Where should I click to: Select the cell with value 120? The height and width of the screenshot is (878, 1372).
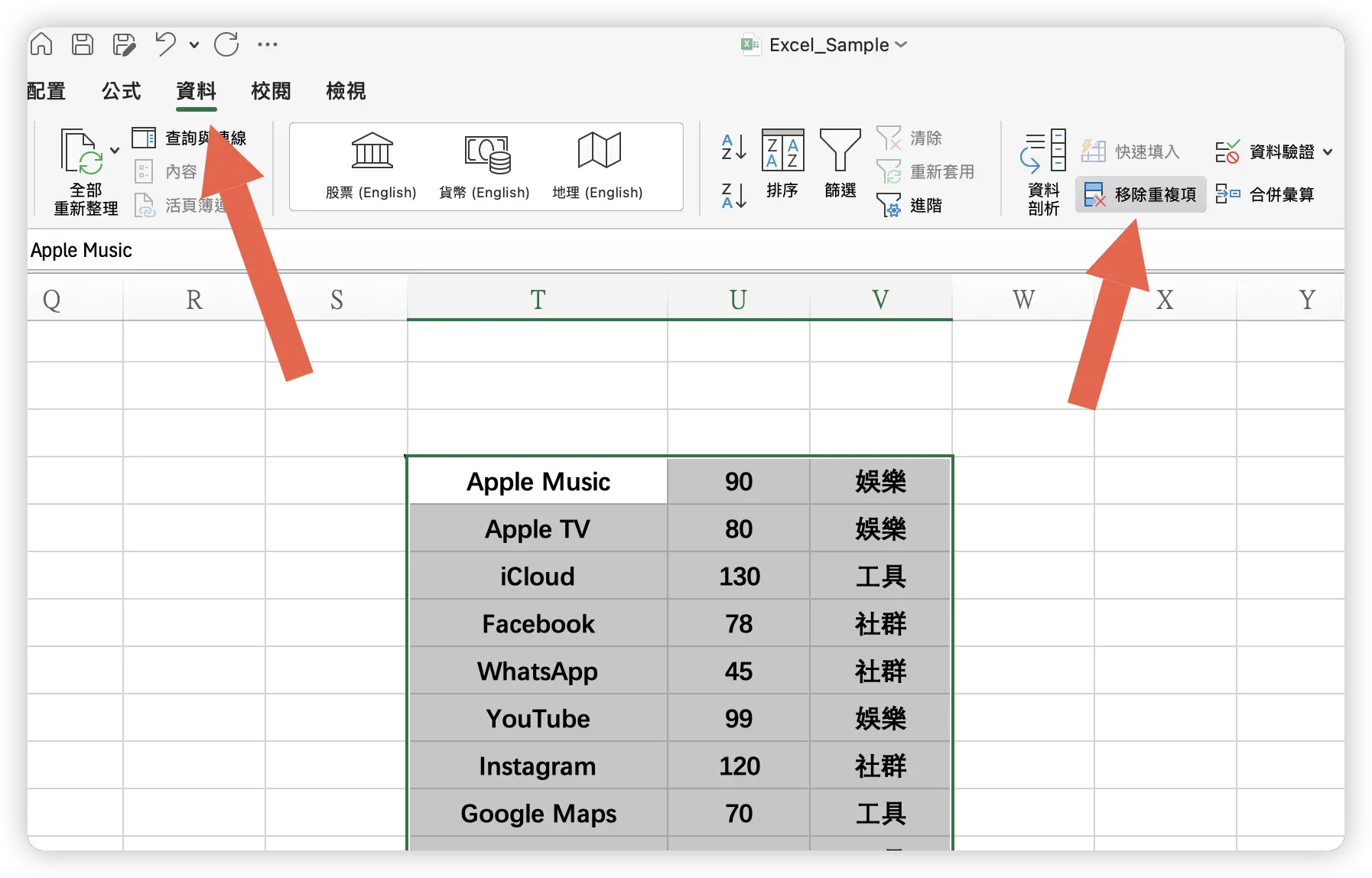pos(739,766)
